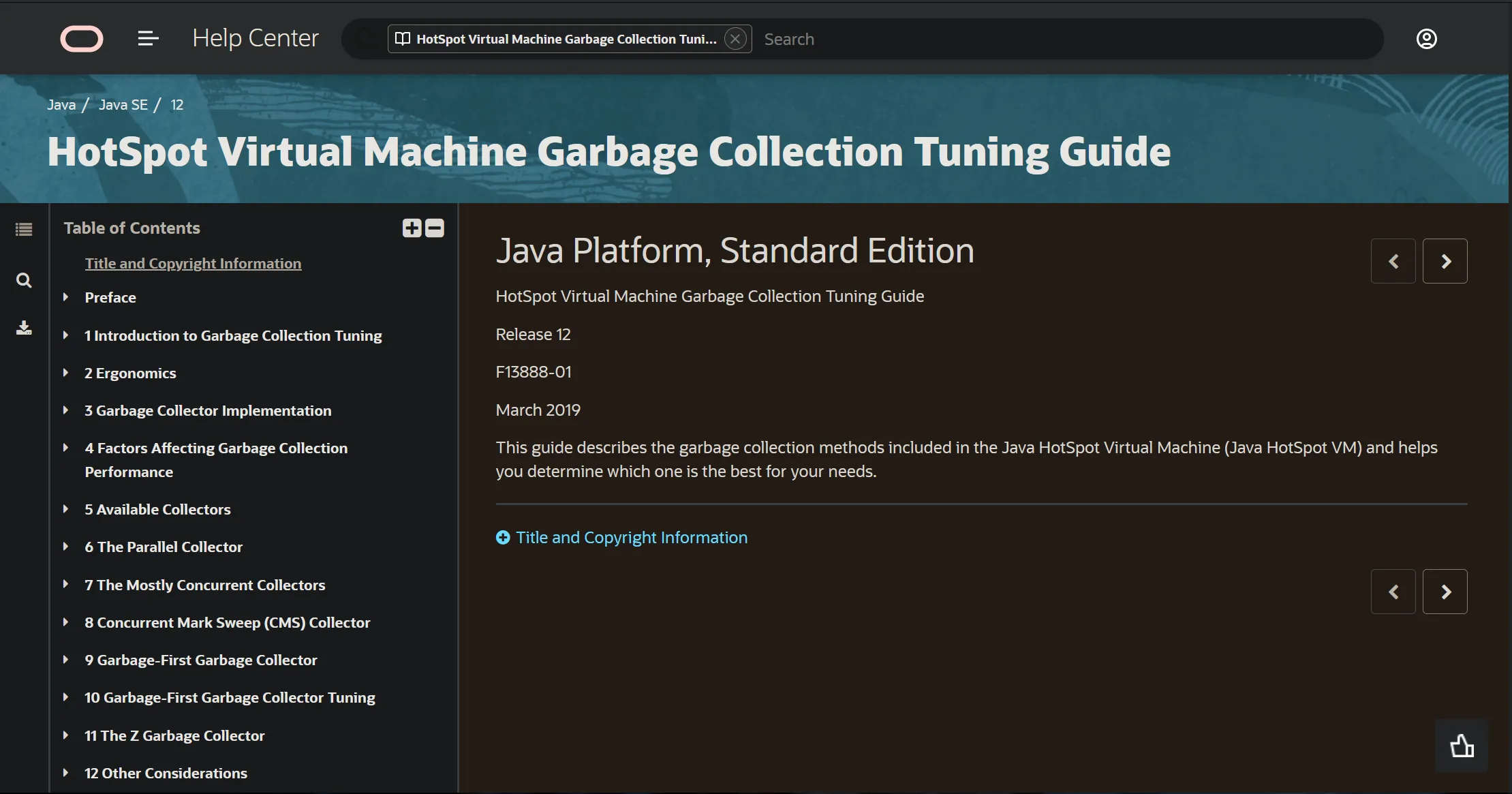Open 12 Other Considerations entry
Screen dimensions: 1512x794
tap(166, 774)
